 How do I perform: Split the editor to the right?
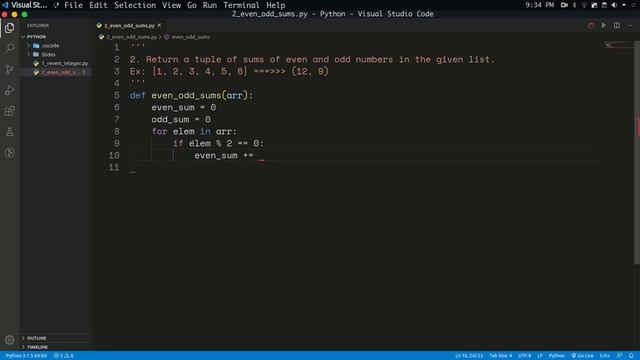[617, 25]
